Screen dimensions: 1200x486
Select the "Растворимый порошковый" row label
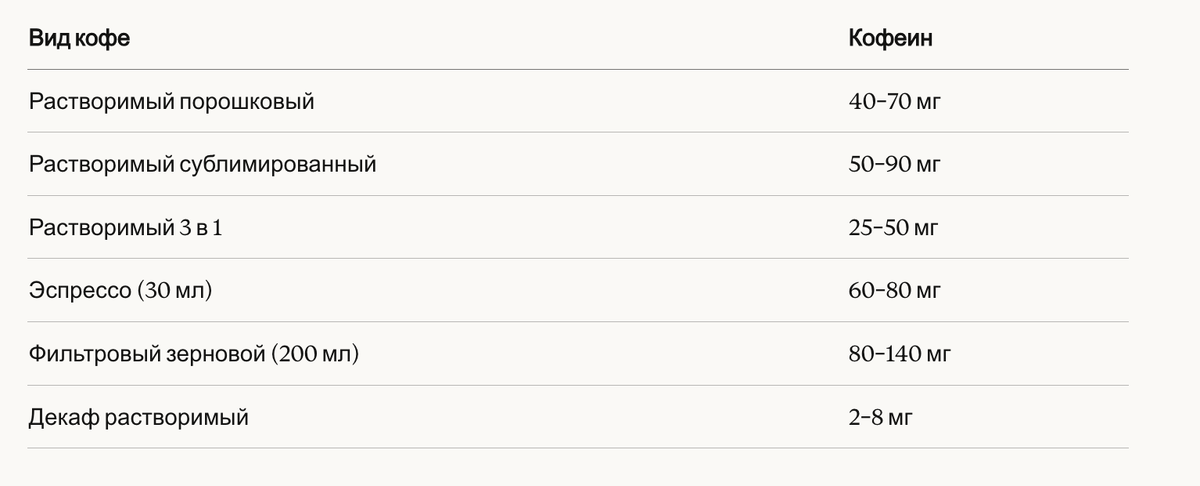(172, 102)
